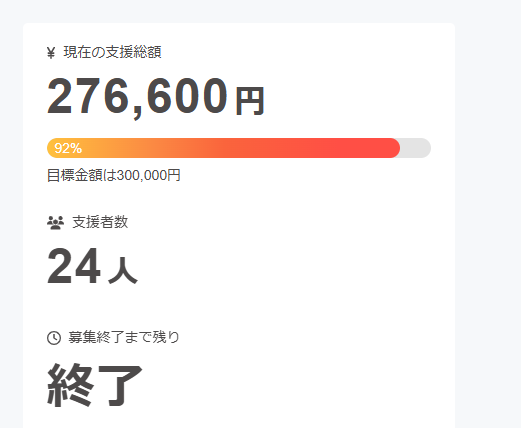Click the yen icon beside 現在の支援総額
521x428 pixels.
pos(51,53)
